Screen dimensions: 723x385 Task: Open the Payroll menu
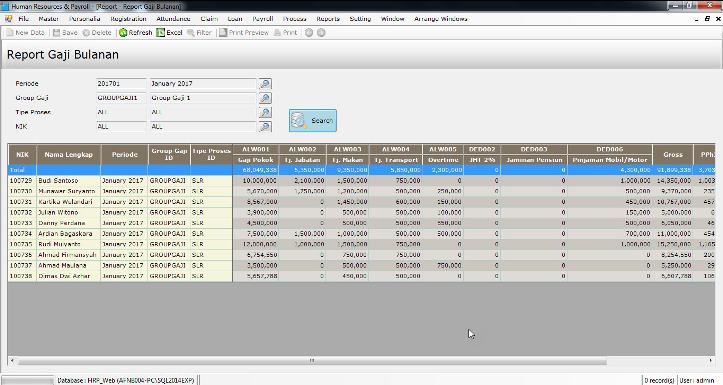(x=263, y=19)
